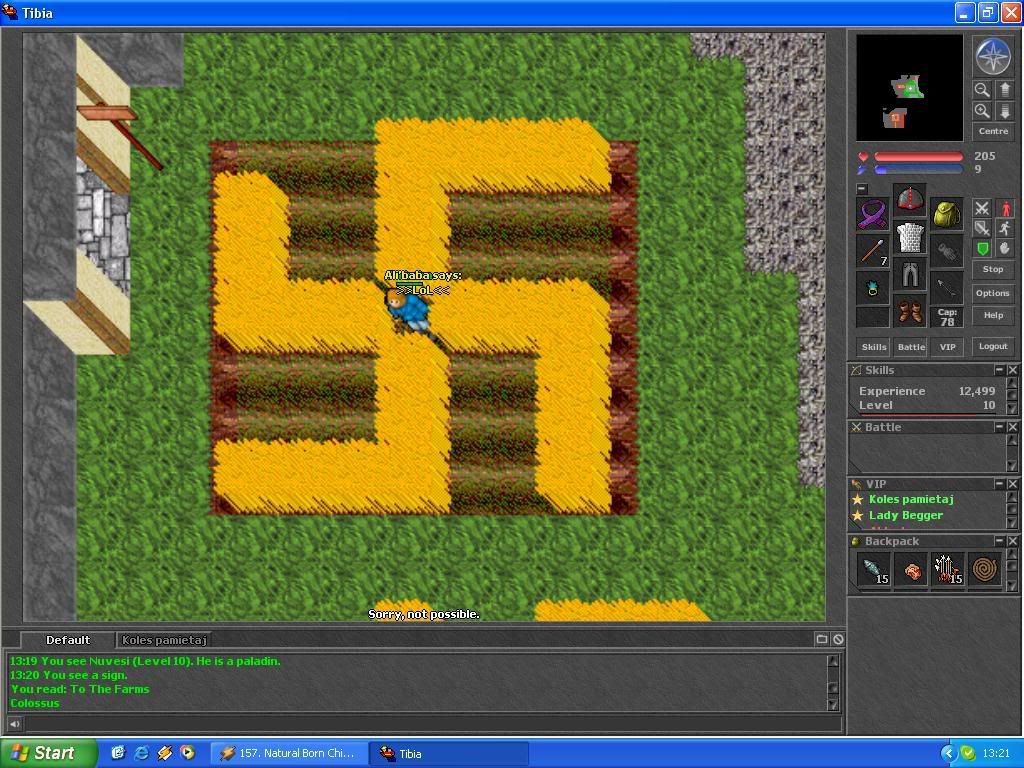Open the green backpack slot
The width and height of the screenshot is (1024, 768).
[x=946, y=214]
